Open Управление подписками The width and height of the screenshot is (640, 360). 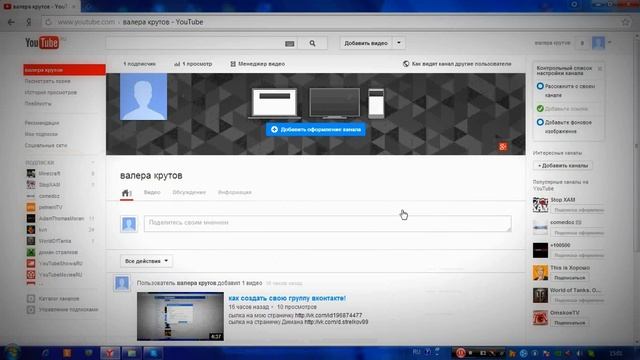click(x=68, y=309)
